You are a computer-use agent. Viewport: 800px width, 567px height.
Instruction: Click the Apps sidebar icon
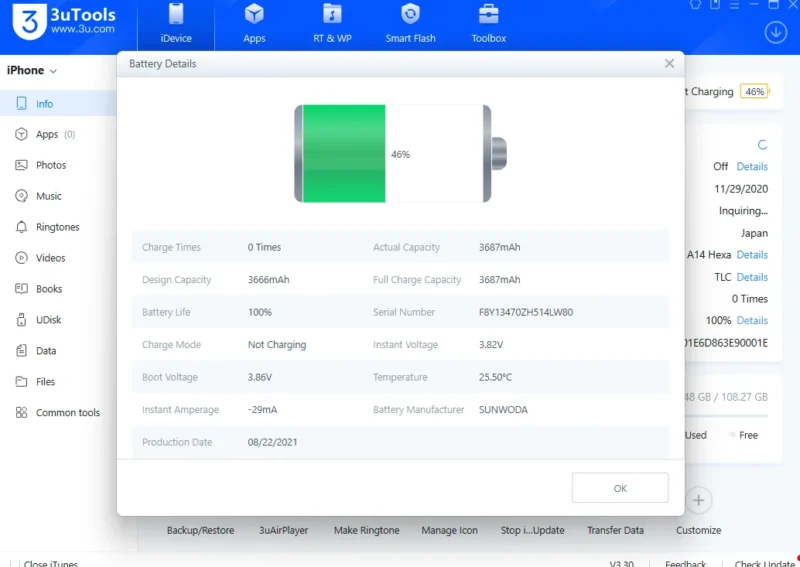point(21,134)
